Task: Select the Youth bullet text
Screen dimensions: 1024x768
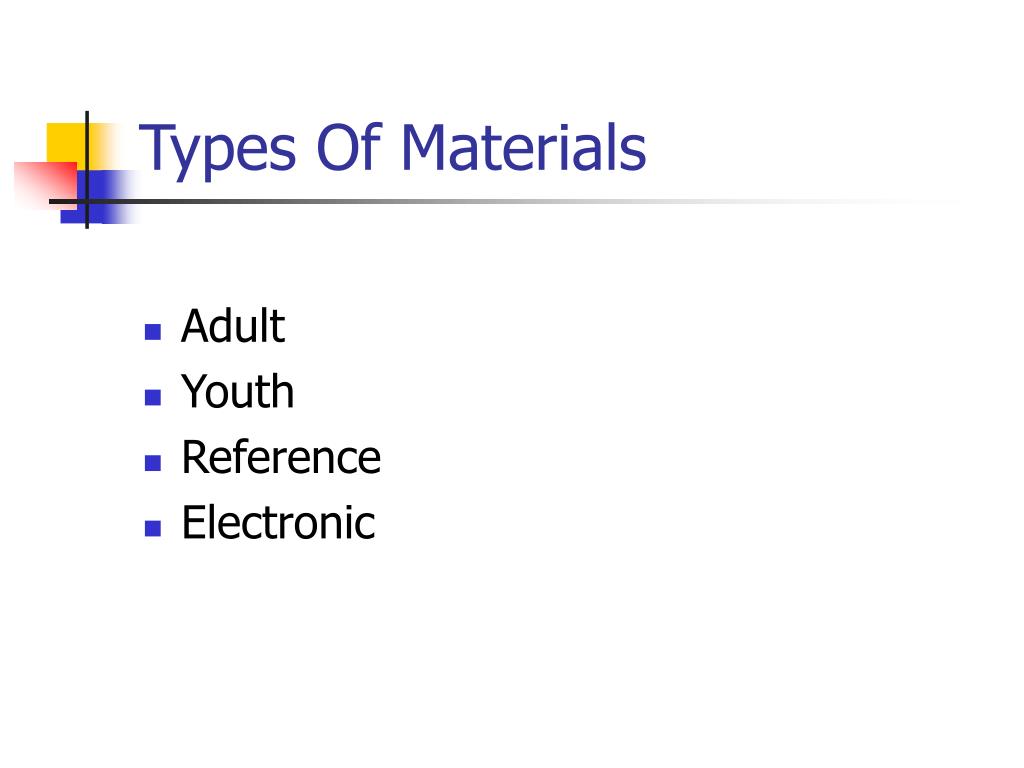Action: [238, 391]
